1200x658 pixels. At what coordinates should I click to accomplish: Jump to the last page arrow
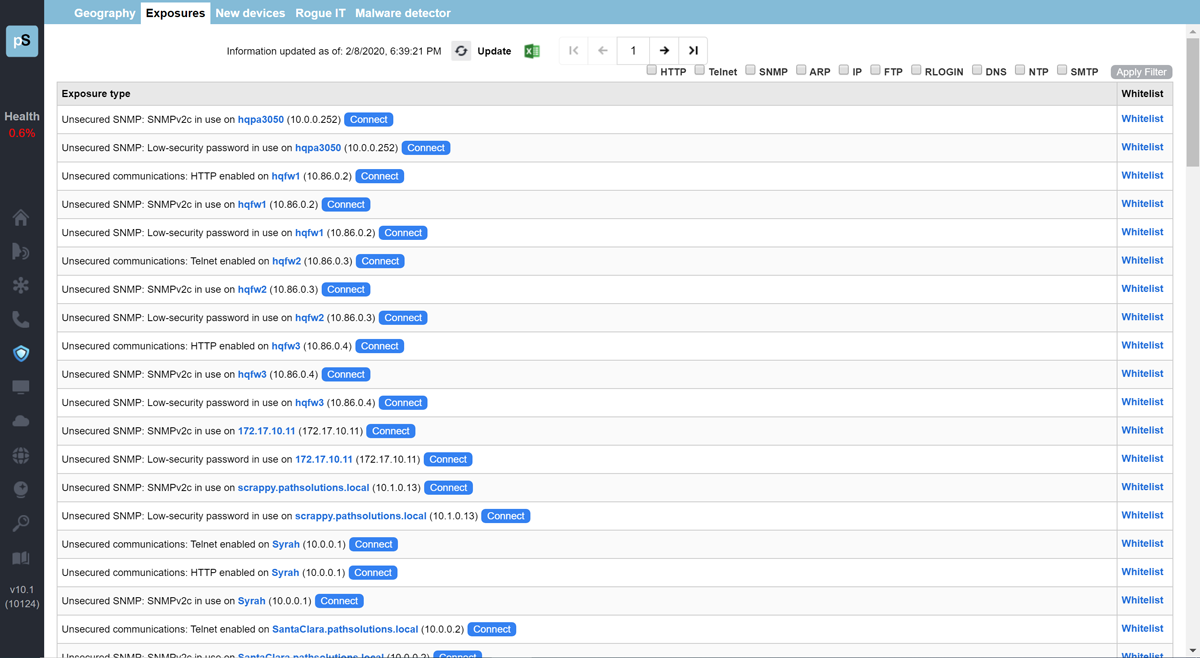point(693,51)
